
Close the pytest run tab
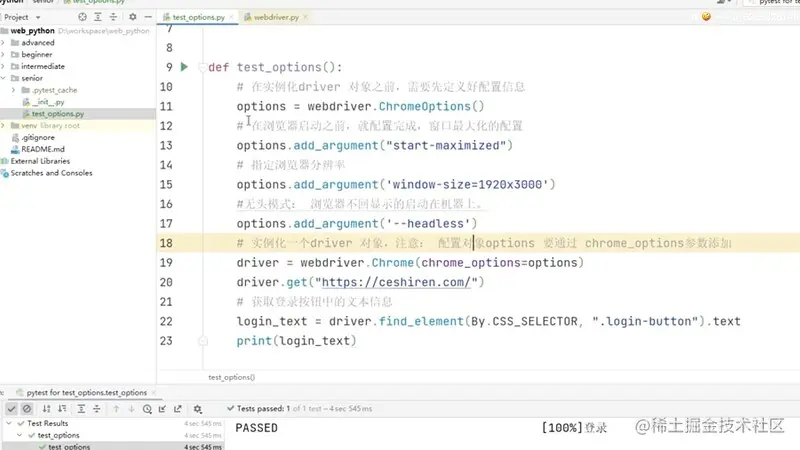154,393
